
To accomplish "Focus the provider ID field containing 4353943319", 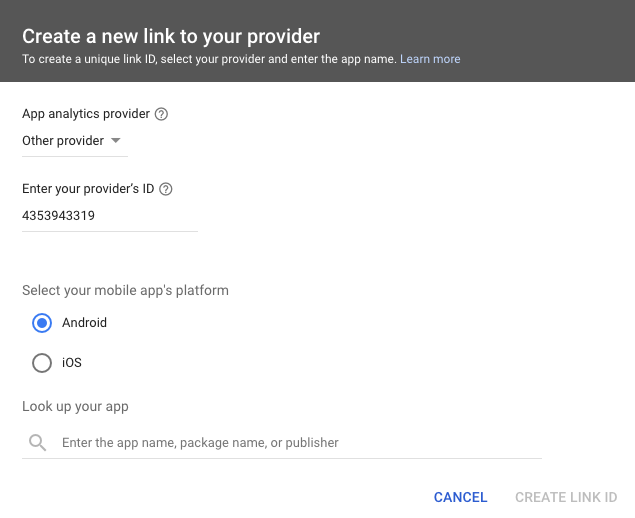I will point(109,215).
